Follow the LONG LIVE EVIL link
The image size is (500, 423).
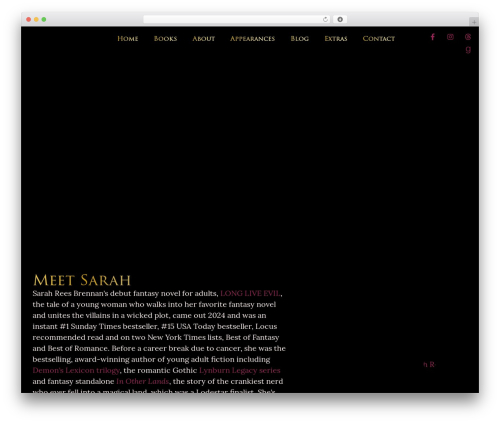(x=250, y=293)
